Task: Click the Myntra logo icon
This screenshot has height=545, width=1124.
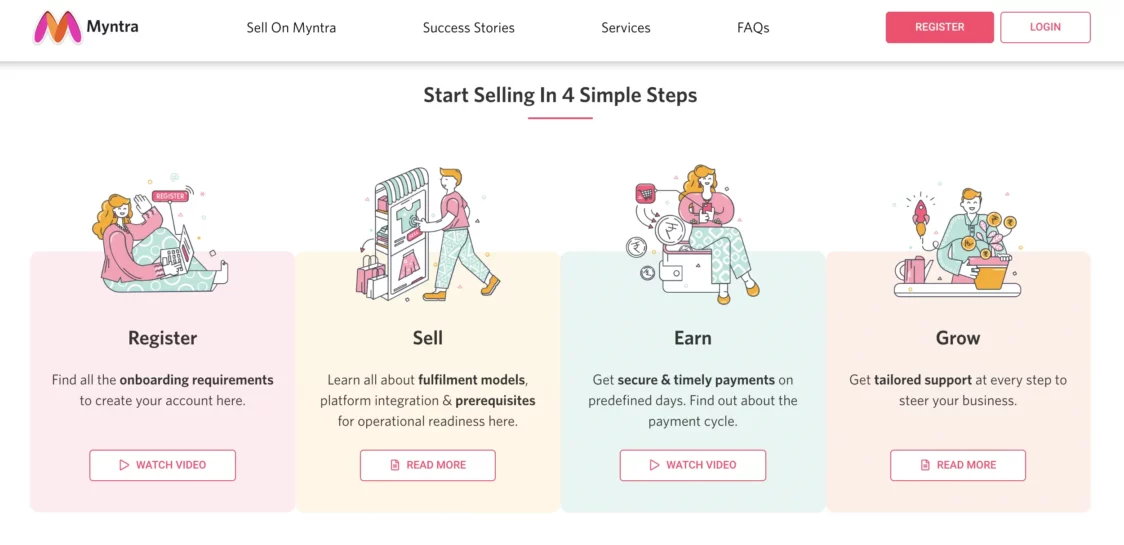Action: (x=57, y=27)
